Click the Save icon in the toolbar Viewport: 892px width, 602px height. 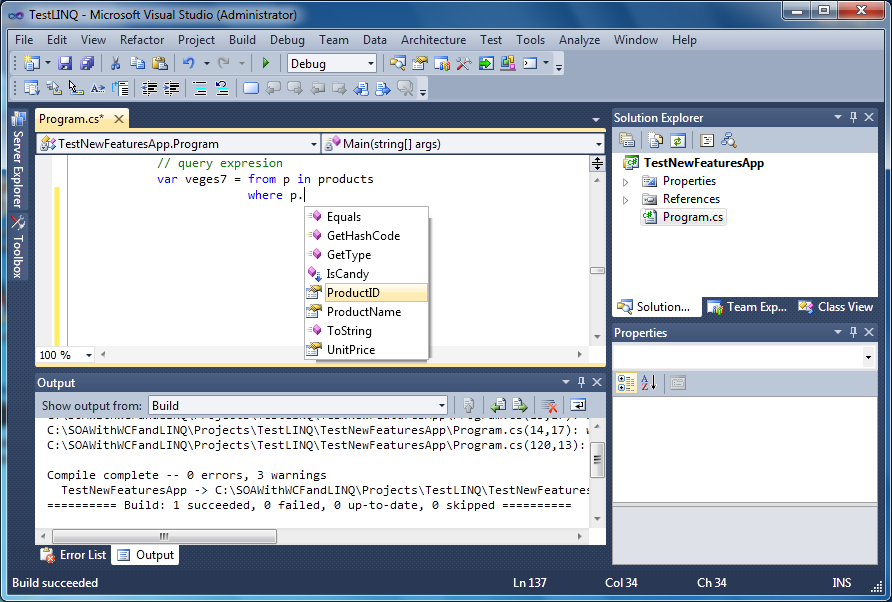(65, 63)
